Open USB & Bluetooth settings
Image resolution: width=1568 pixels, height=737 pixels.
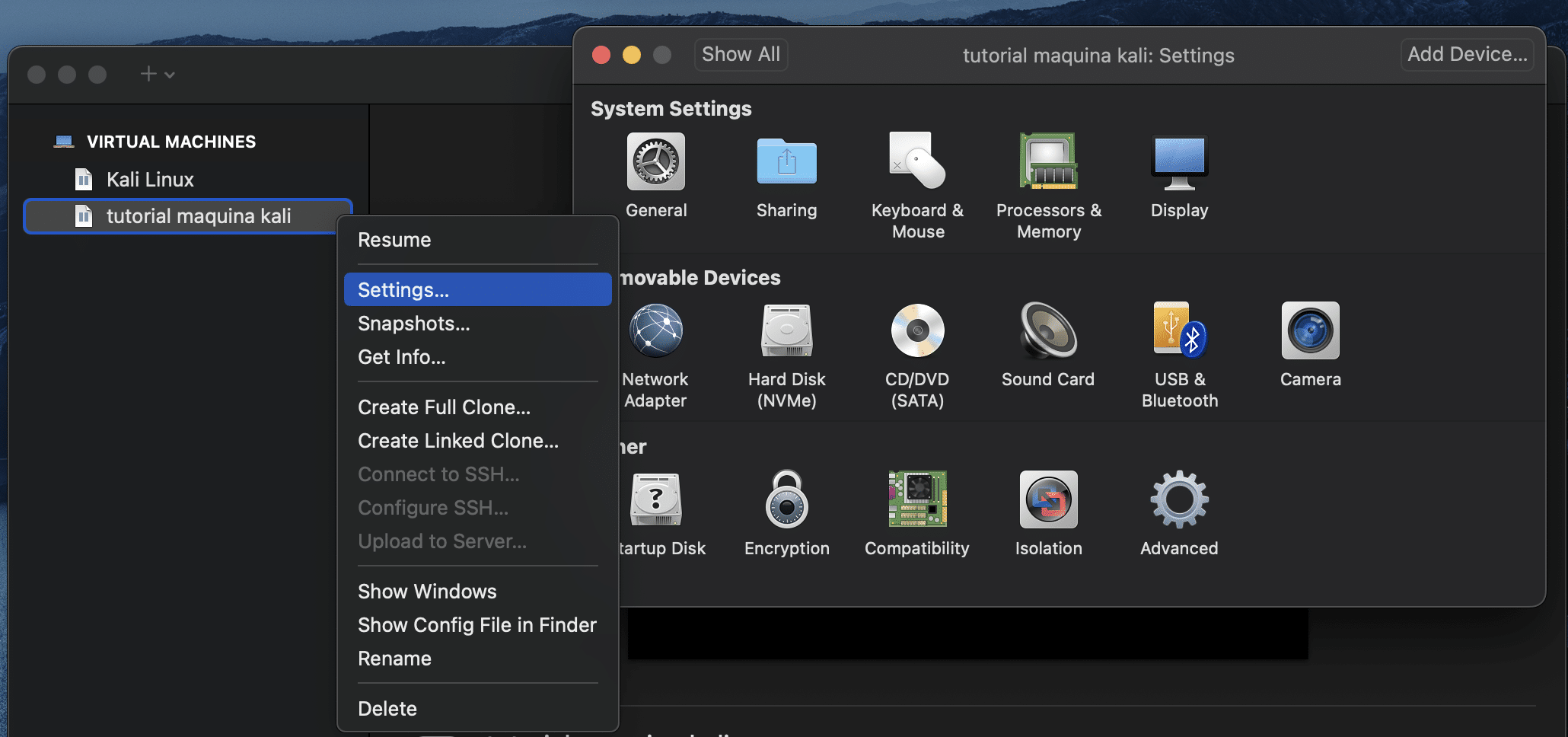1179,331
